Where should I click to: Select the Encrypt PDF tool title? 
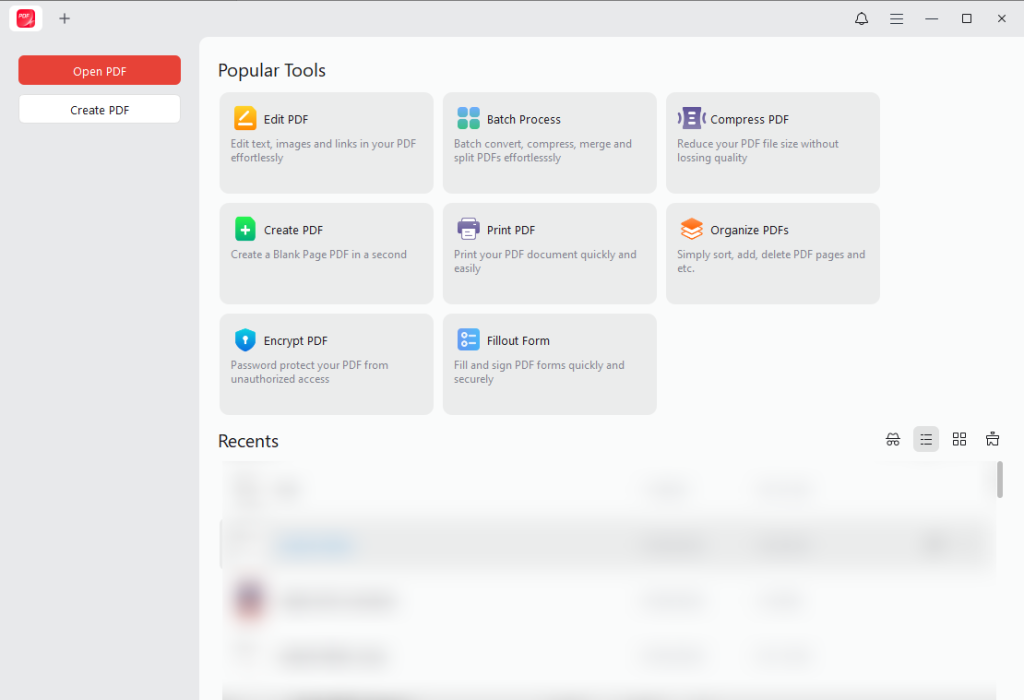[295, 341]
